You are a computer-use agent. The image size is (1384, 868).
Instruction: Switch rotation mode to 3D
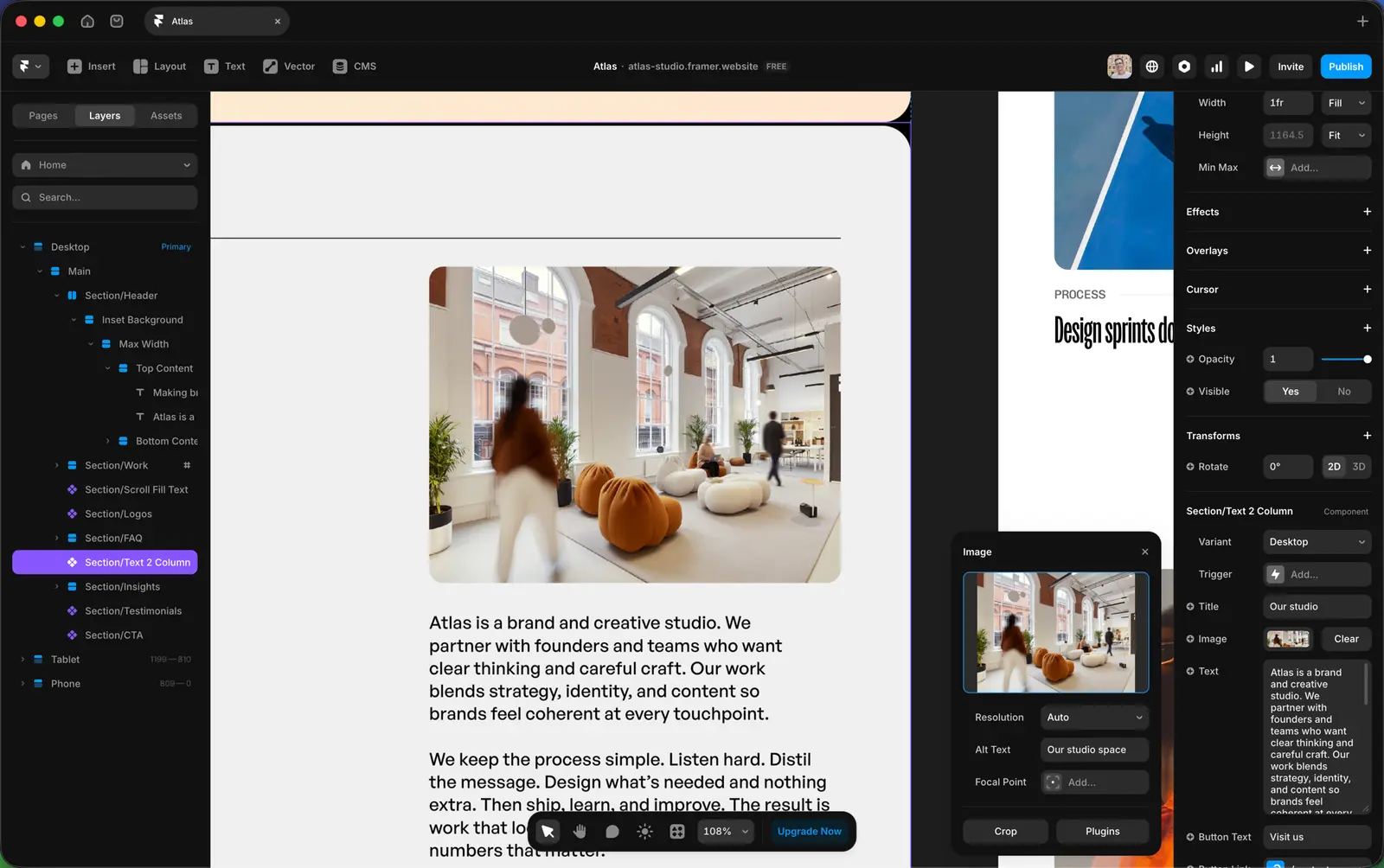pos(1359,467)
